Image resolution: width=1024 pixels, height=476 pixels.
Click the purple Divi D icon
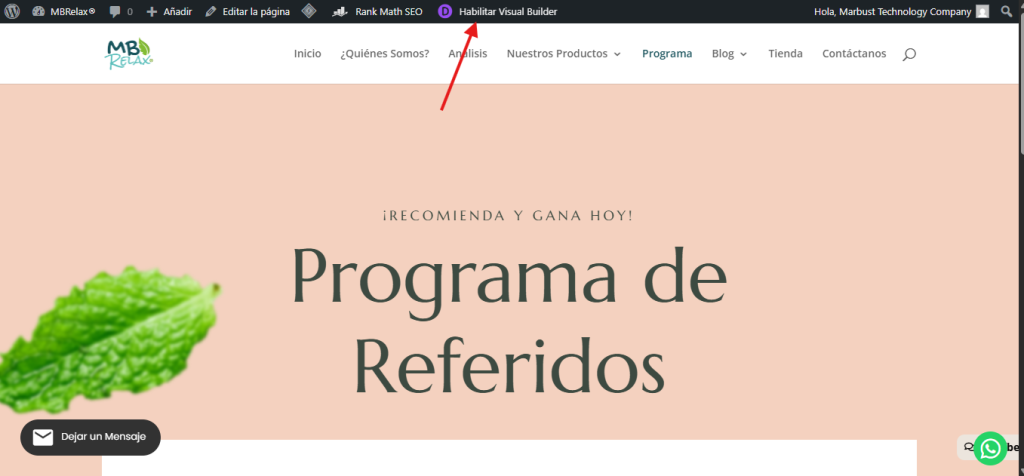tap(445, 12)
